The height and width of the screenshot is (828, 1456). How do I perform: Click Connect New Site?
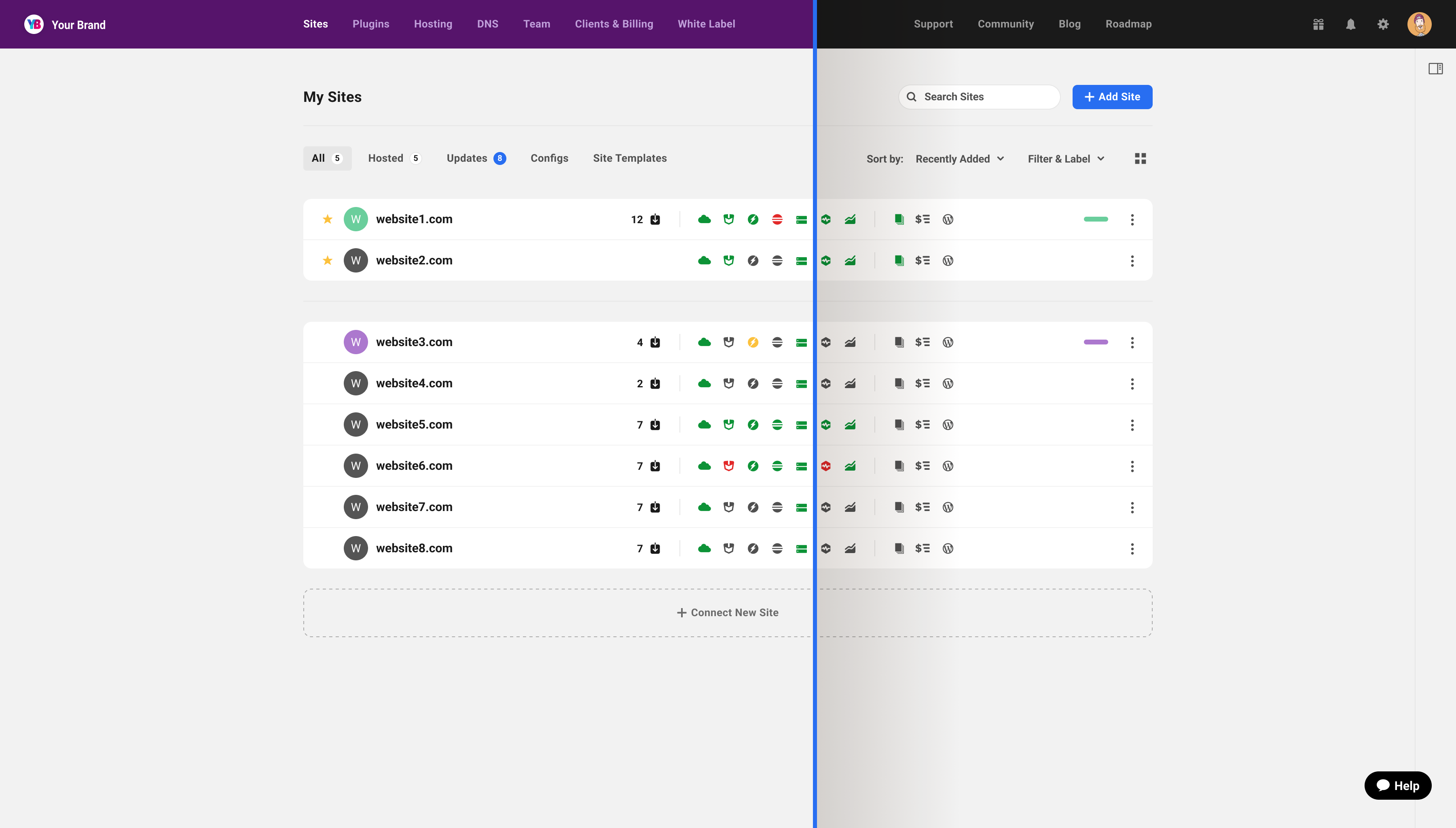click(728, 613)
